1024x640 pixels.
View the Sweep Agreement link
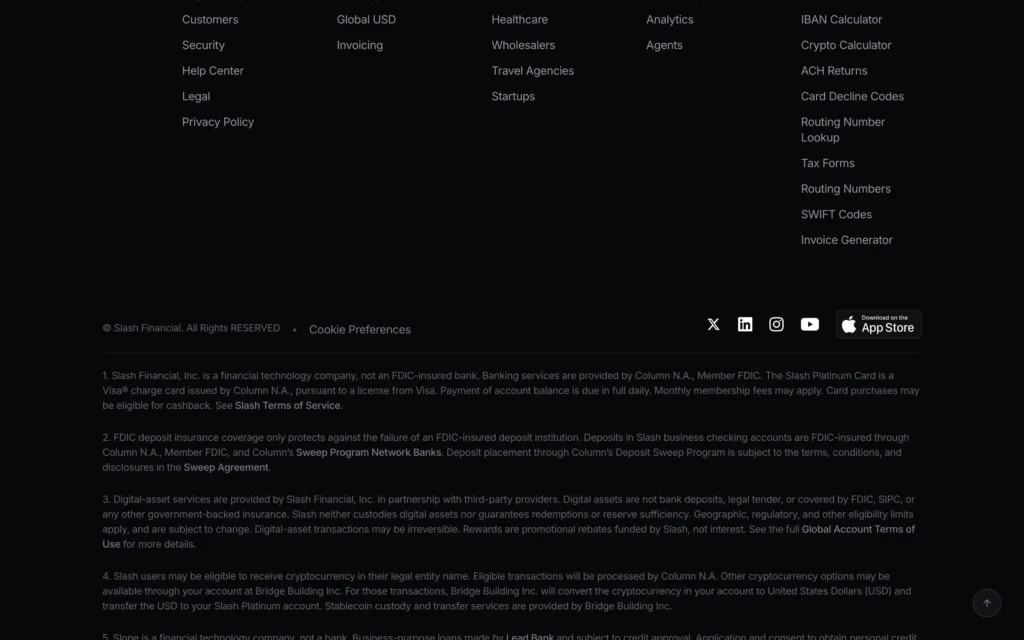pyautogui.click(x=226, y=468)
